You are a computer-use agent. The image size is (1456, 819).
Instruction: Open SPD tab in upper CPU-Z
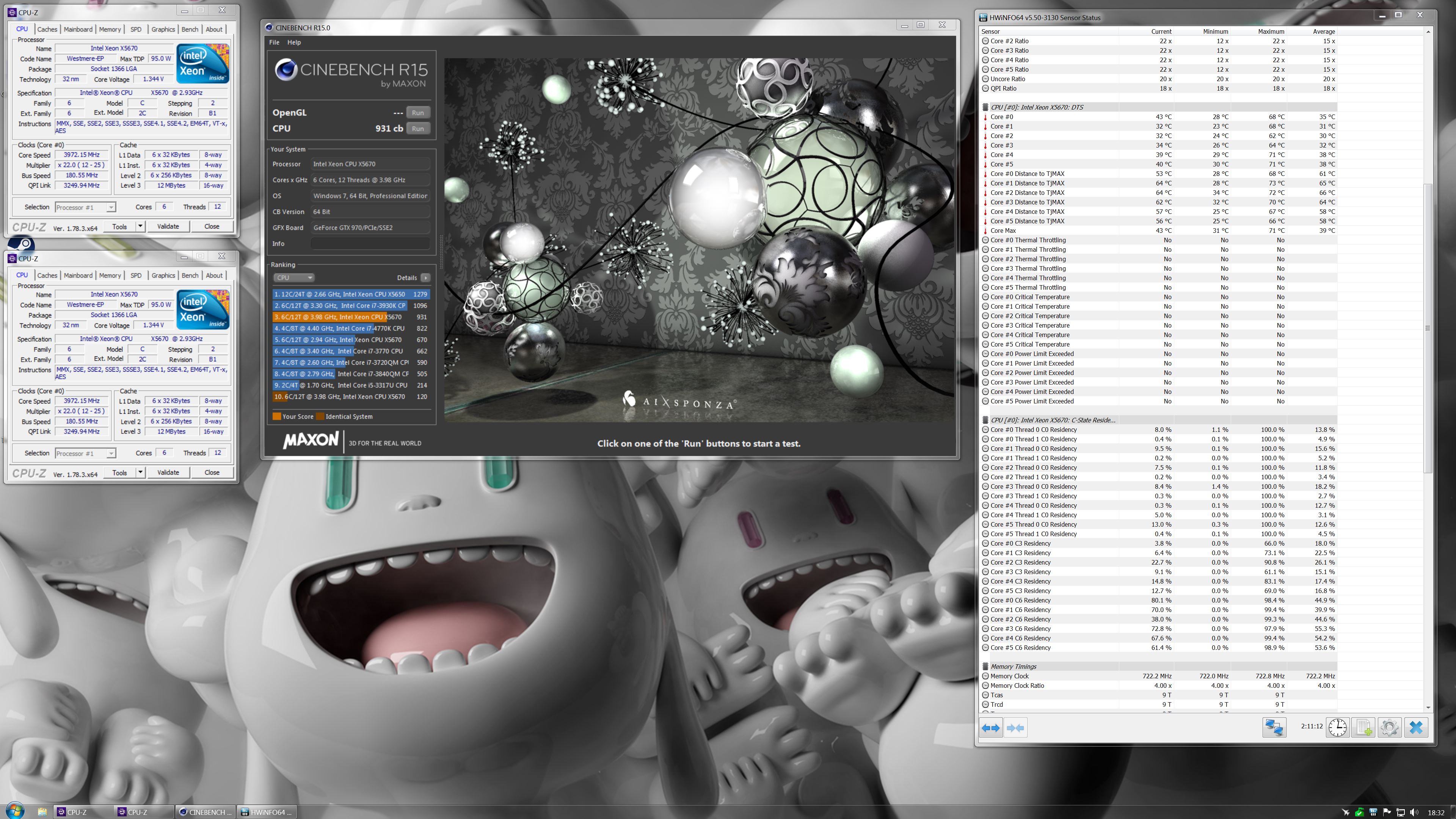point(136,30)
